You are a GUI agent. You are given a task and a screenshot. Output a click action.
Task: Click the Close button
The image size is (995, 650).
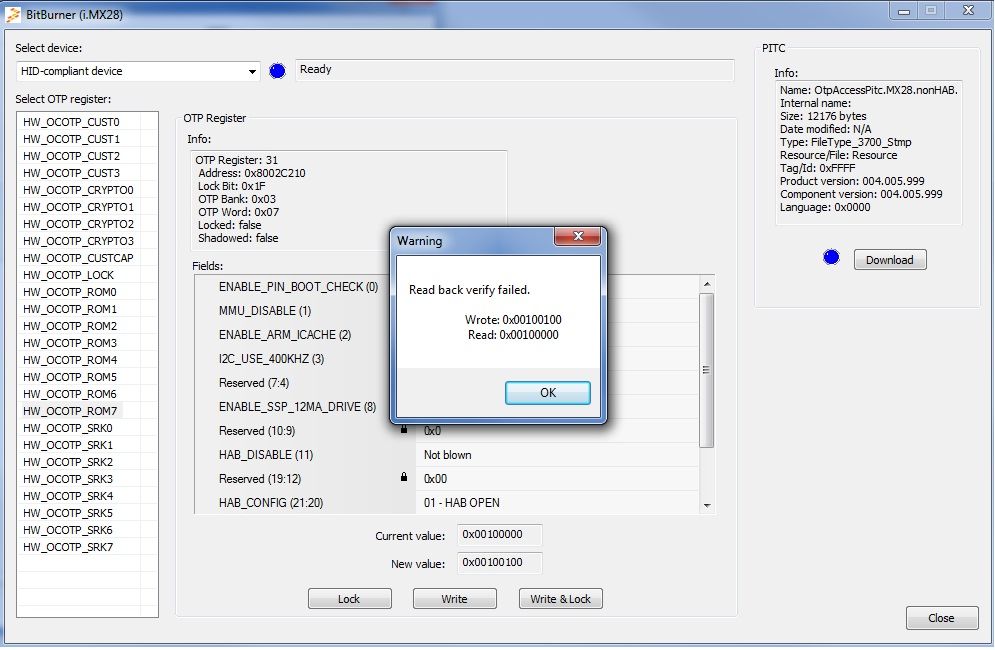[x=942, y=618]
